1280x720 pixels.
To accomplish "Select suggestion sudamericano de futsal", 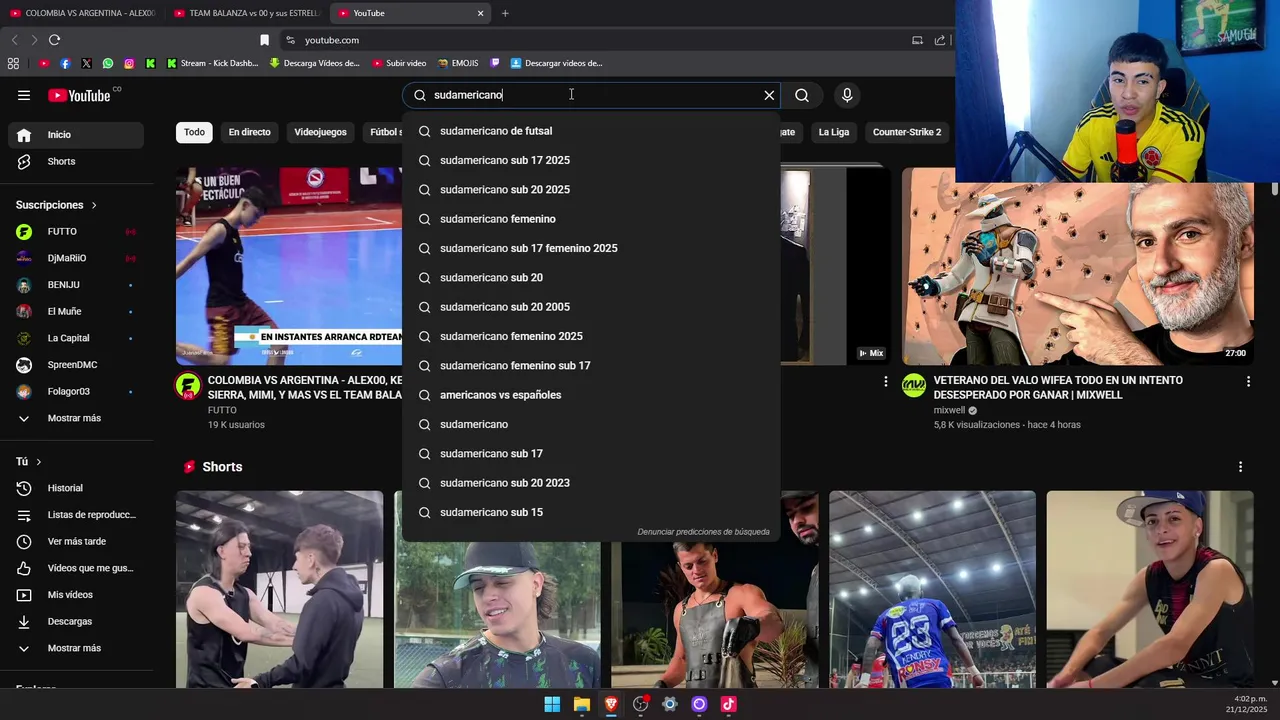I will coord(591,131).
